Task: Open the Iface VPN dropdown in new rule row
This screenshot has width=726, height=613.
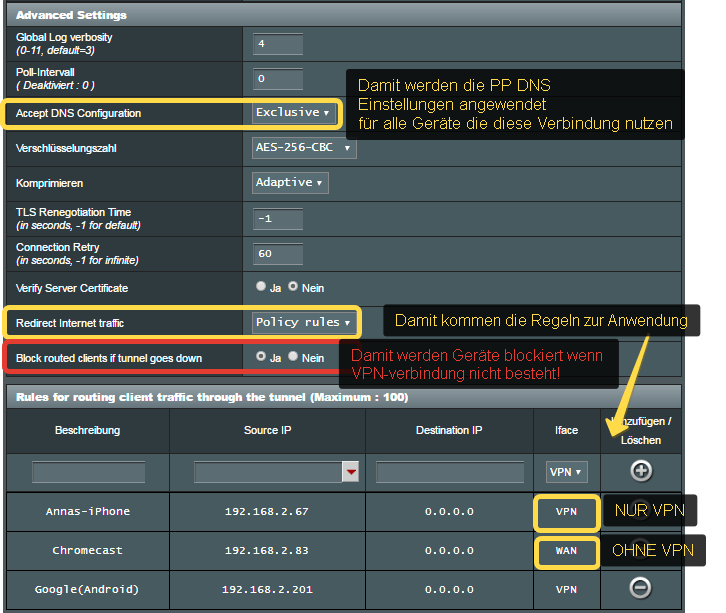Action: (566, 472)
